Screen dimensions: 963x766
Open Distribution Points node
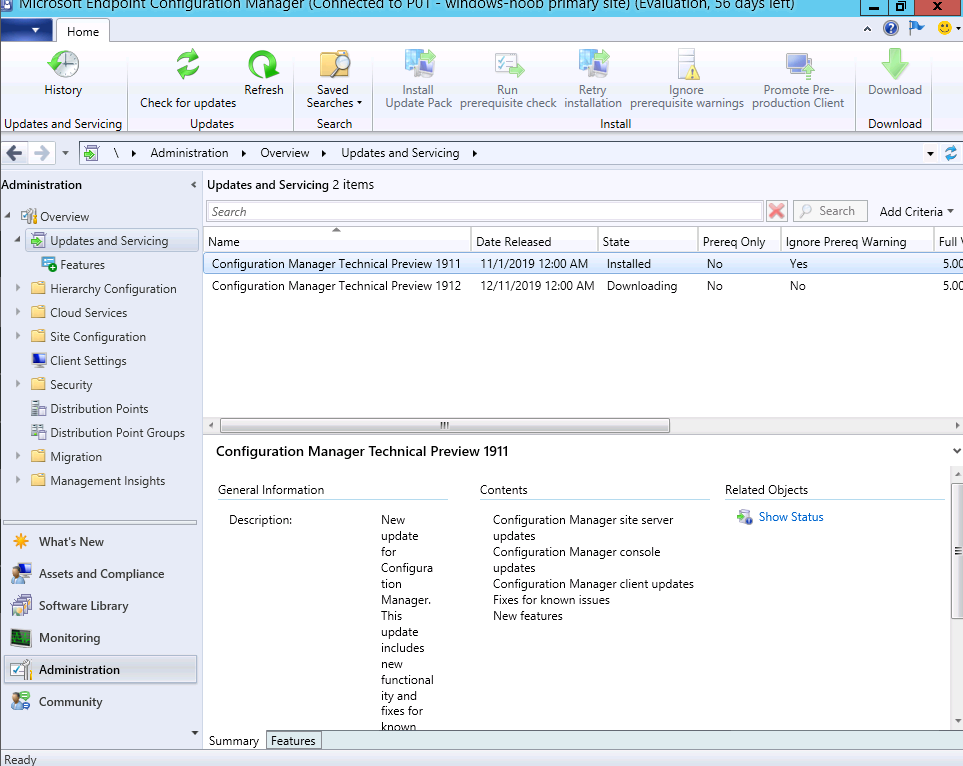[90, 408]
